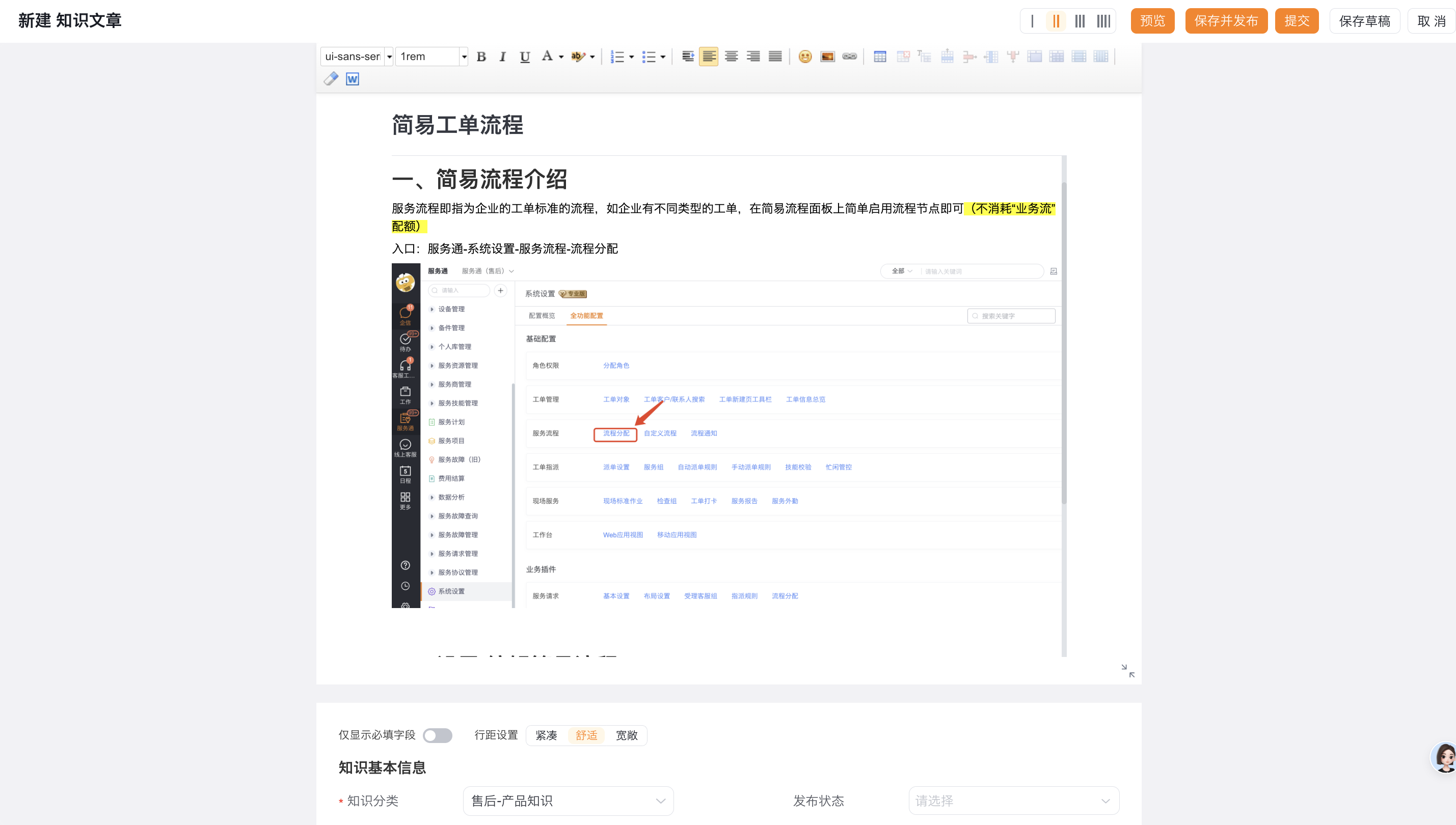Select the two column layout icon

pos(1056,21)
